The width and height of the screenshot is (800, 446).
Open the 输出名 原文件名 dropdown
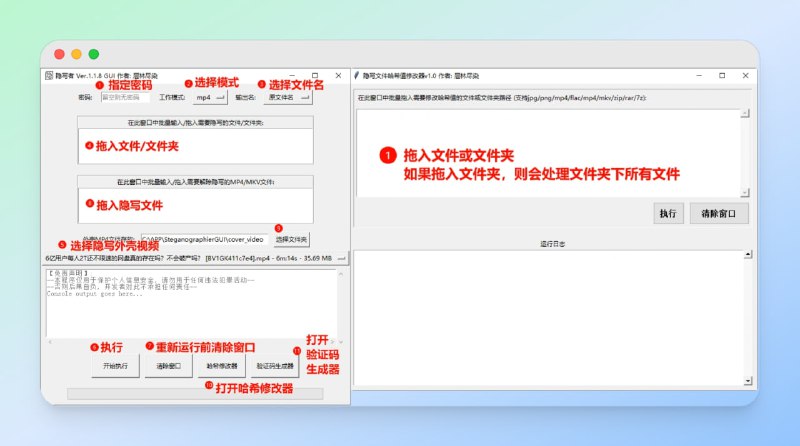289,97
